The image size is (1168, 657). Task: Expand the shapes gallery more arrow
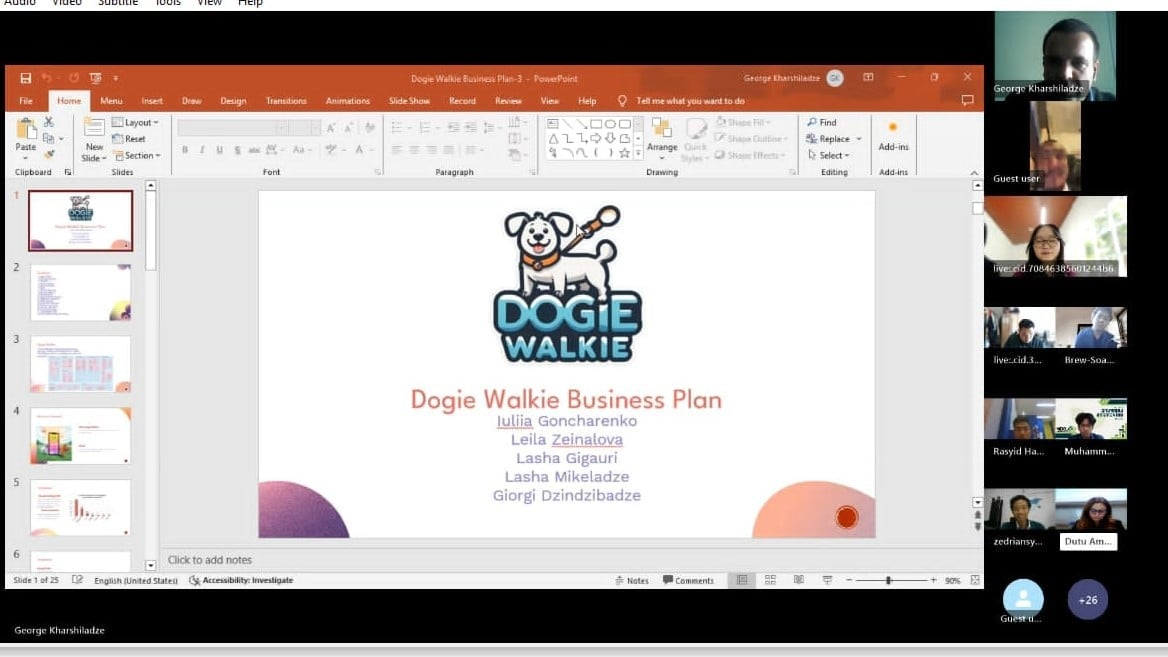pos(638,153)
